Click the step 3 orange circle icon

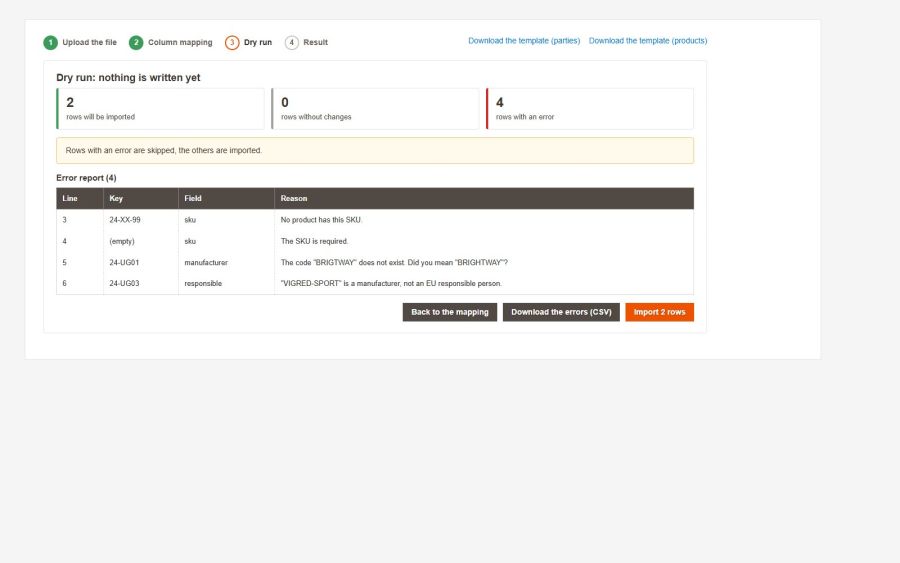pos(232,42)
